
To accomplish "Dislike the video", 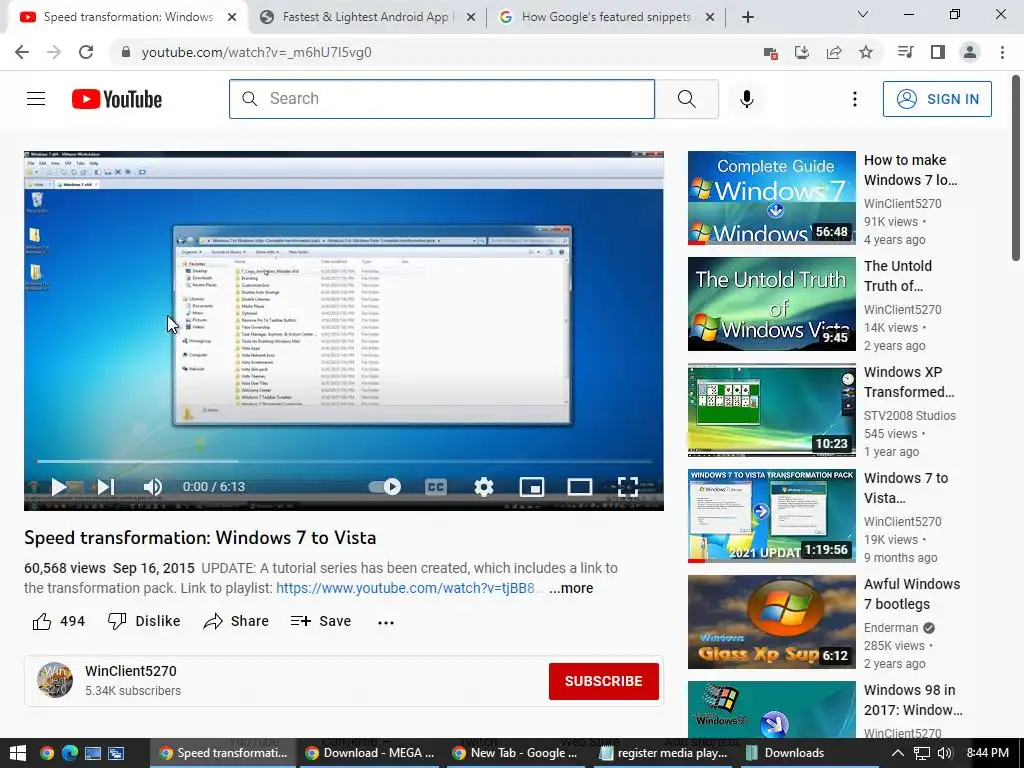I will point(144,621).
